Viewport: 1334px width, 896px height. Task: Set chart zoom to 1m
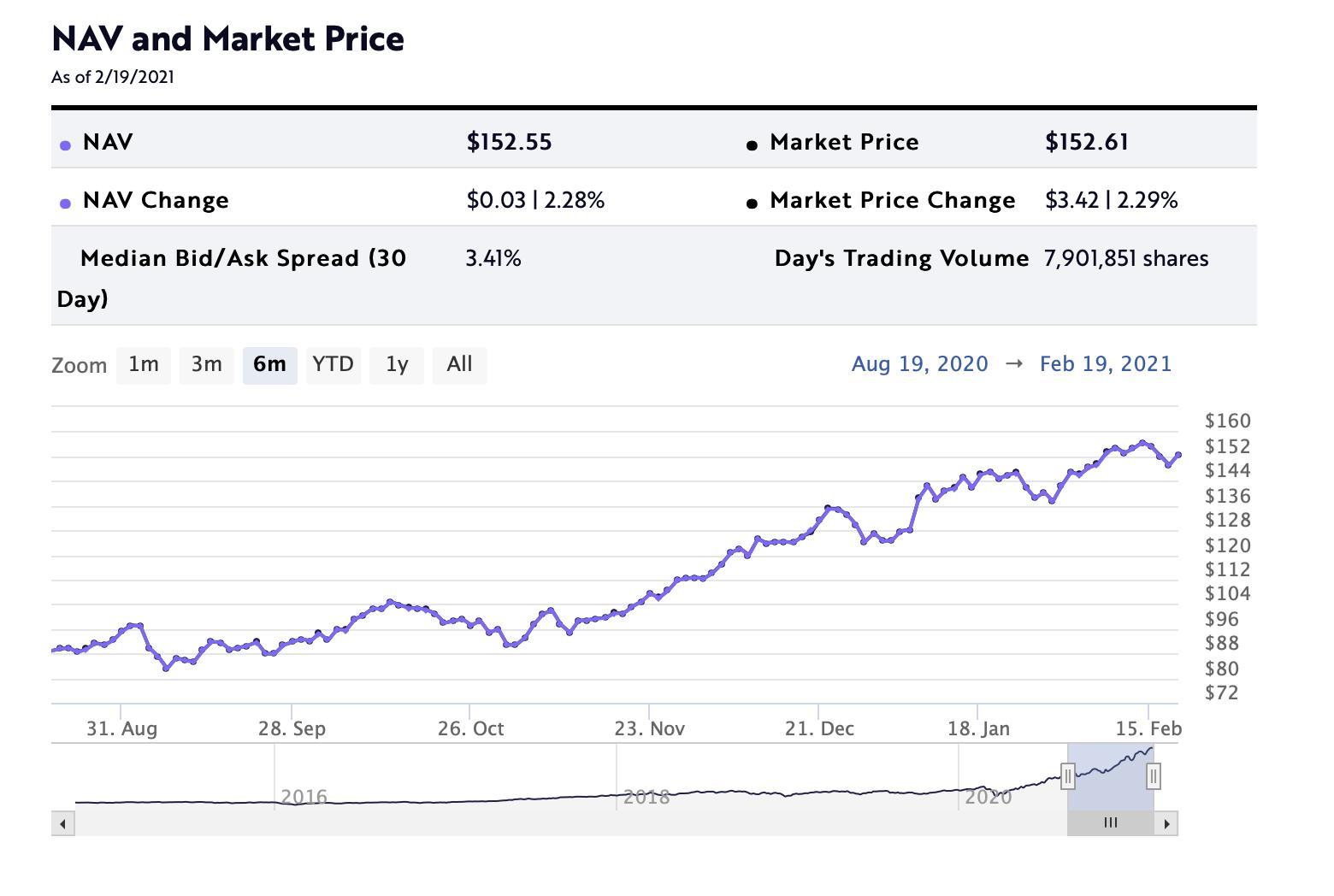pos(144,365)
